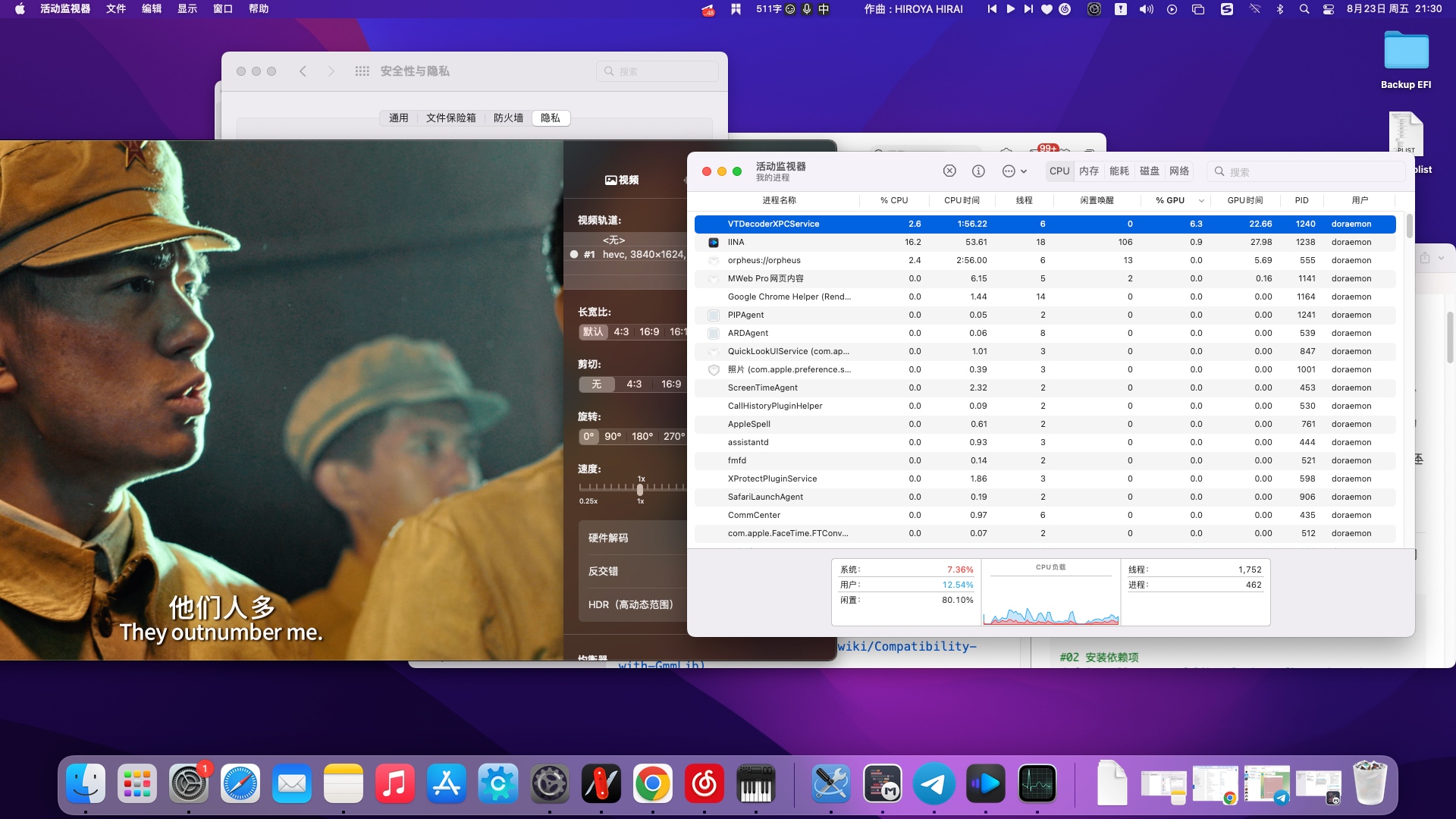Image resolution: width=1456 pixels, height=819 pixels.
Task: Open the Backup EFI folder on desktop
Action: 1406,61
